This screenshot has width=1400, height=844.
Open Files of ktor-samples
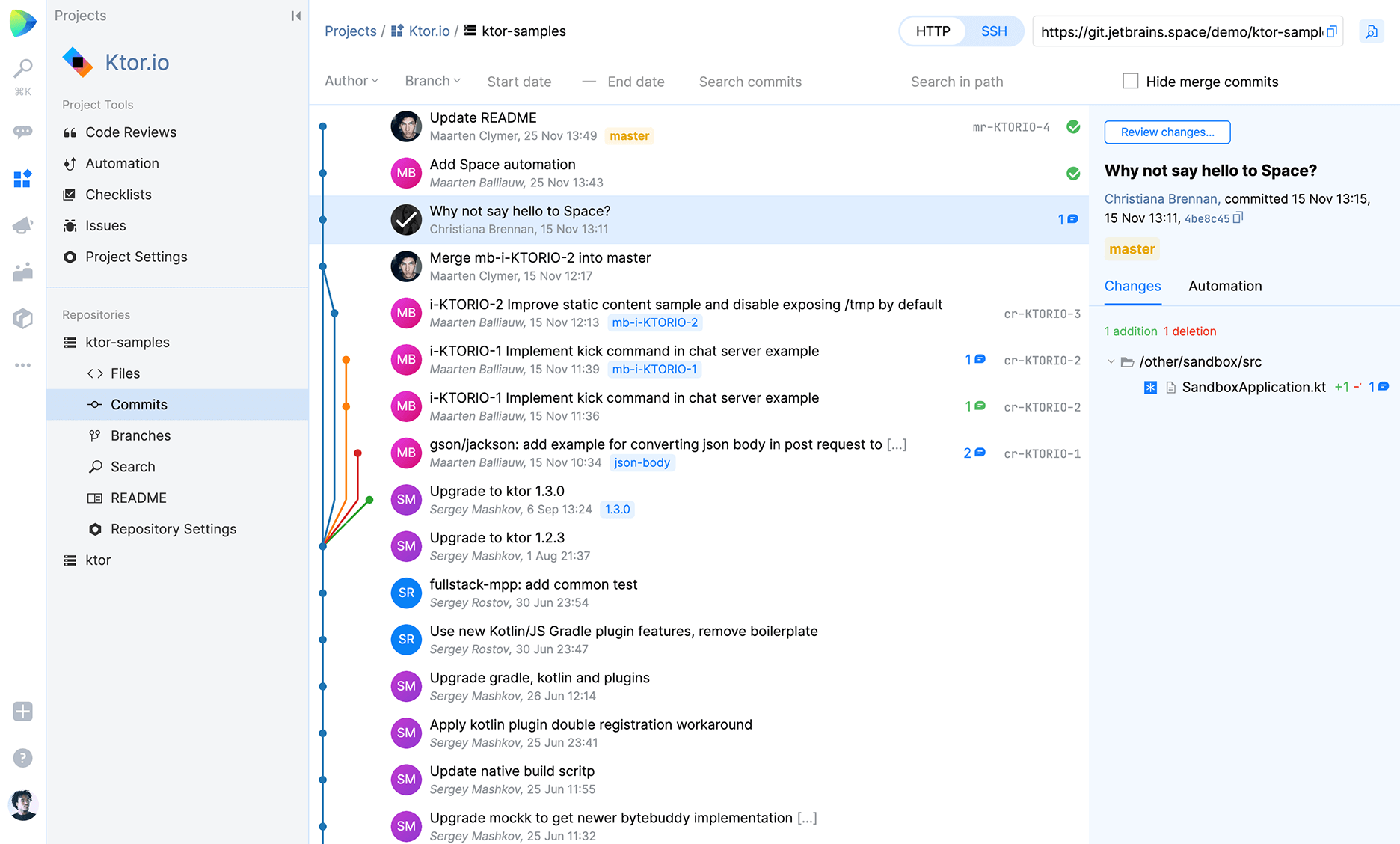click(x=125, y=373)
